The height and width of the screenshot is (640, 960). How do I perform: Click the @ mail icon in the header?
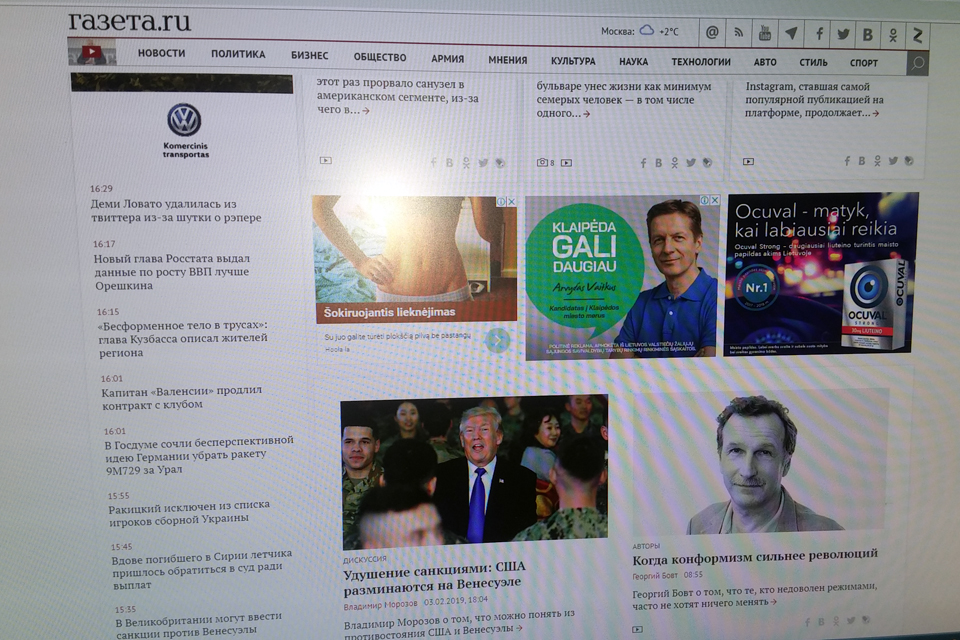tap(712, 32)
